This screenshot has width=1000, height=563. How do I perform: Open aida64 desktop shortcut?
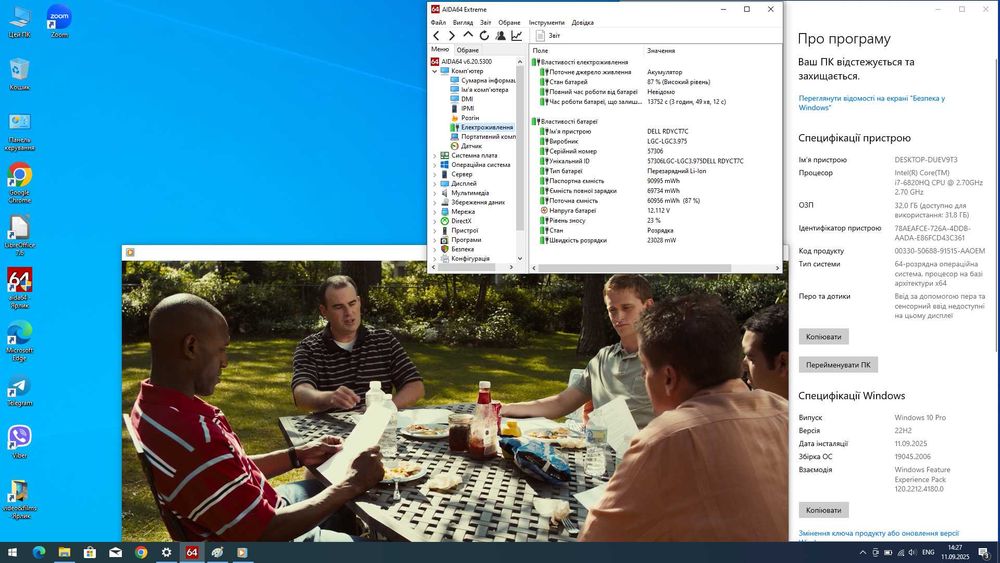[x=19, y=288]
